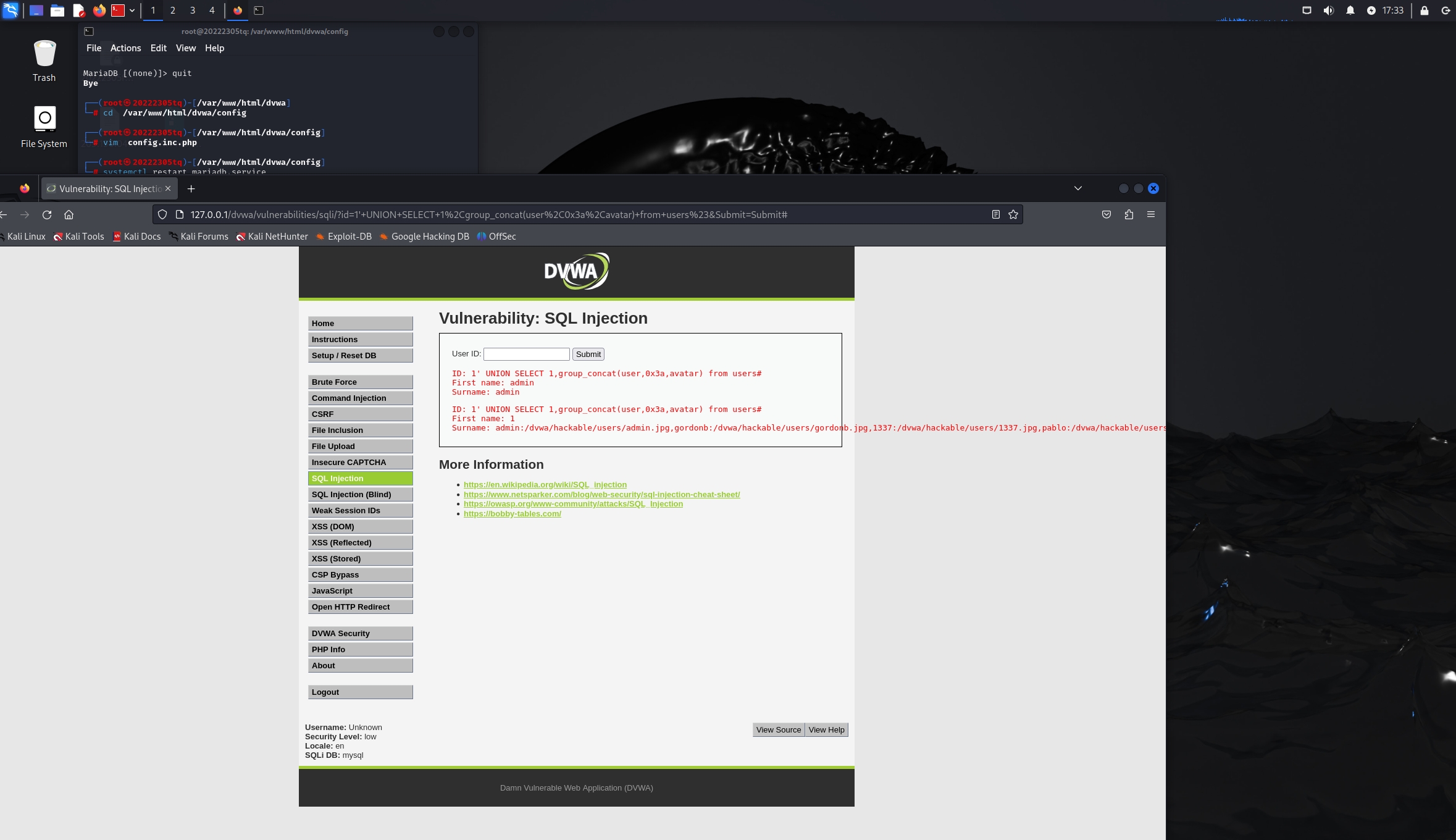Open the Command Injection page
The width and height of the screenshot is (1456, 840).
pyautogui.click(x=361, y=398)
